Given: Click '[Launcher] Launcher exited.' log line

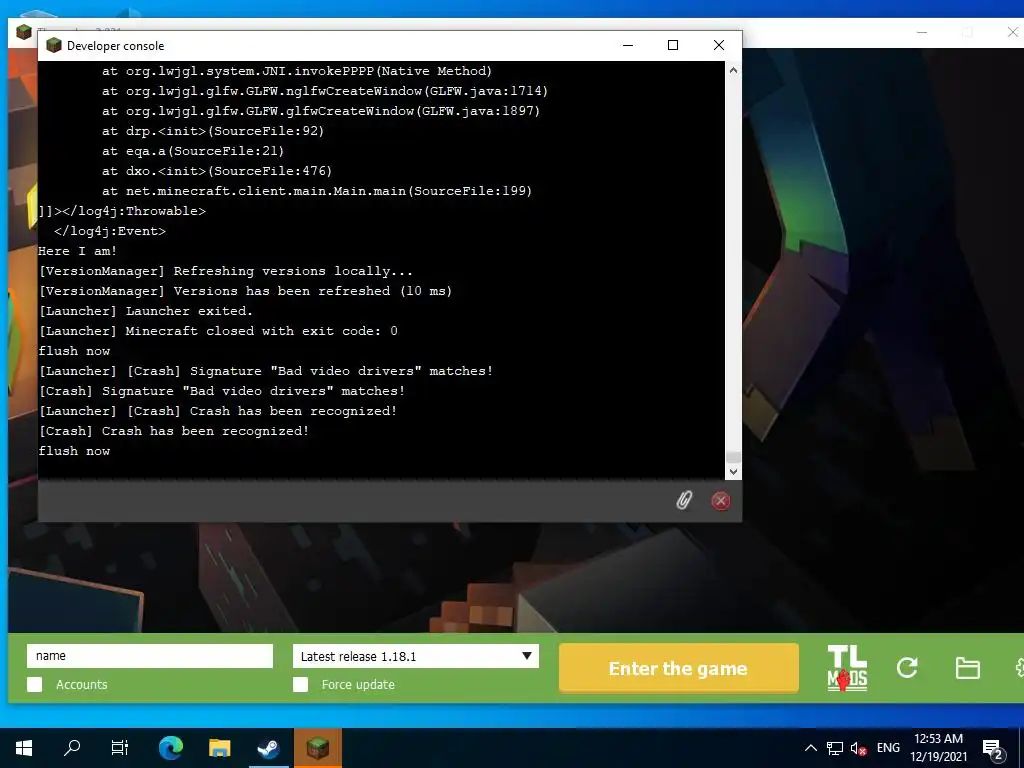Looking at the screenshot, I should click(146, 311).
